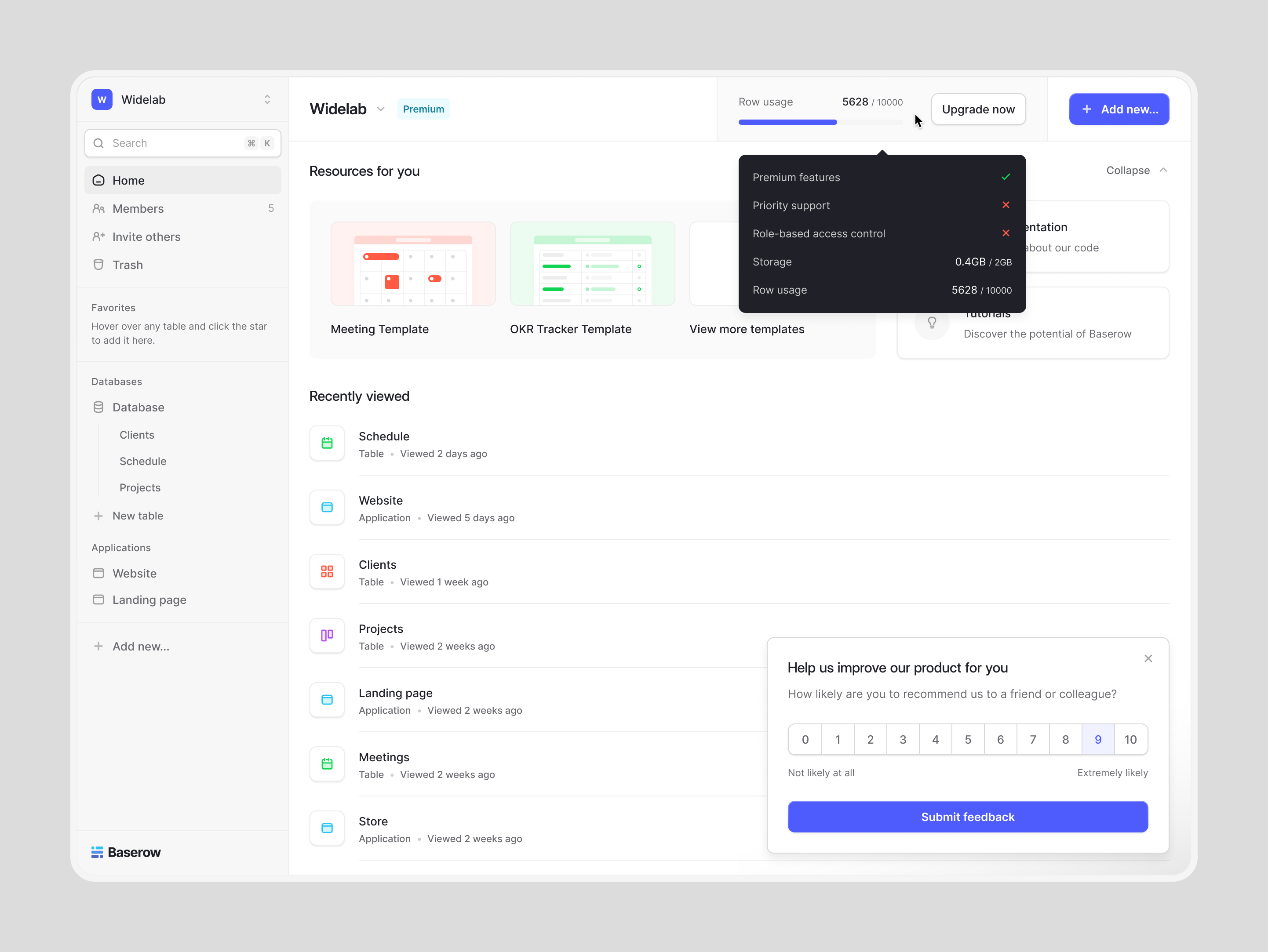This screenshot has width=1268, height=952.
Task: Click the Landing page icon in Recently viewed
Action: tap(327, 701)
